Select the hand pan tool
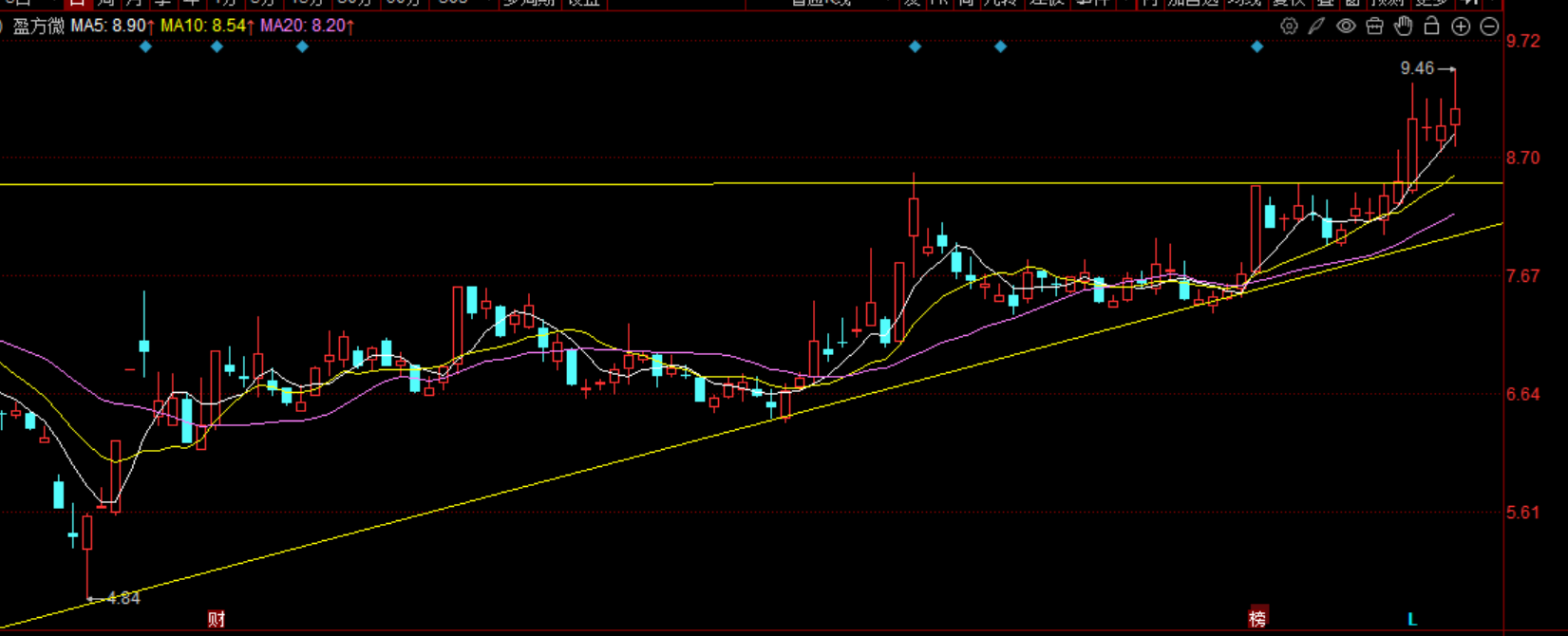The width and height of the screenshot is (1568, 636). click(1404, 27)
